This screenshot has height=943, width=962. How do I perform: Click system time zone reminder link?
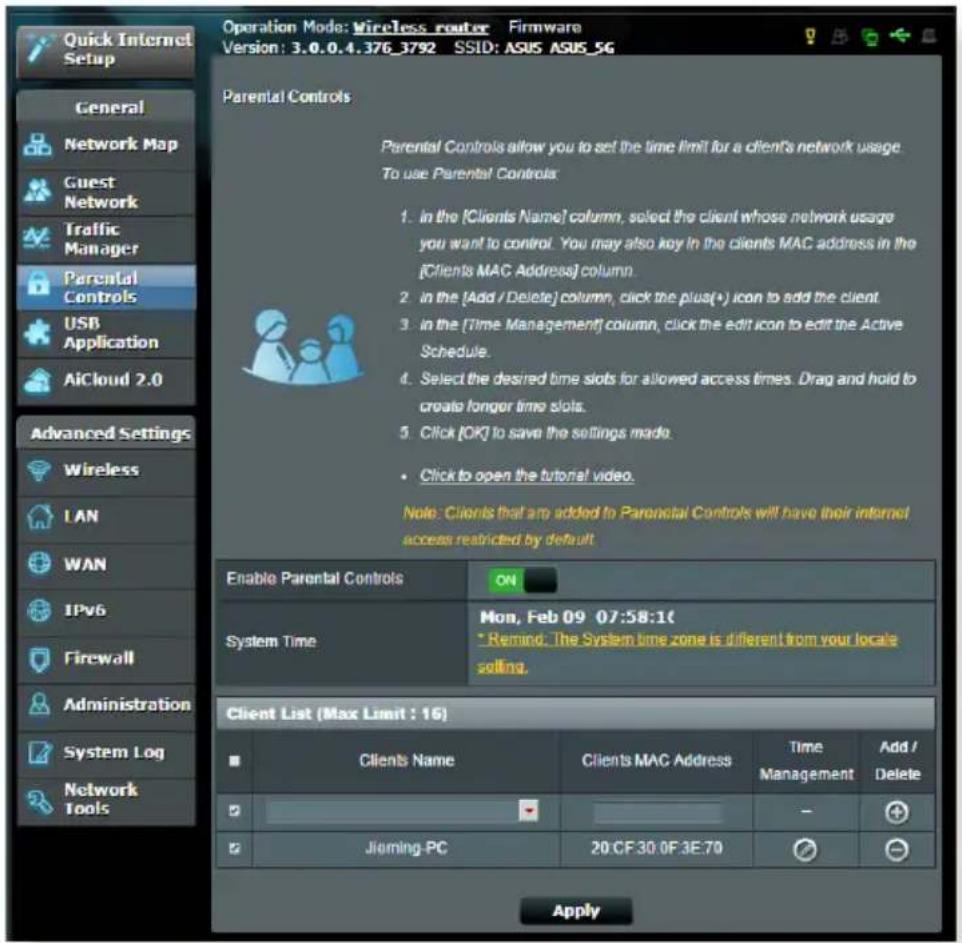click(x=687, y=653)
